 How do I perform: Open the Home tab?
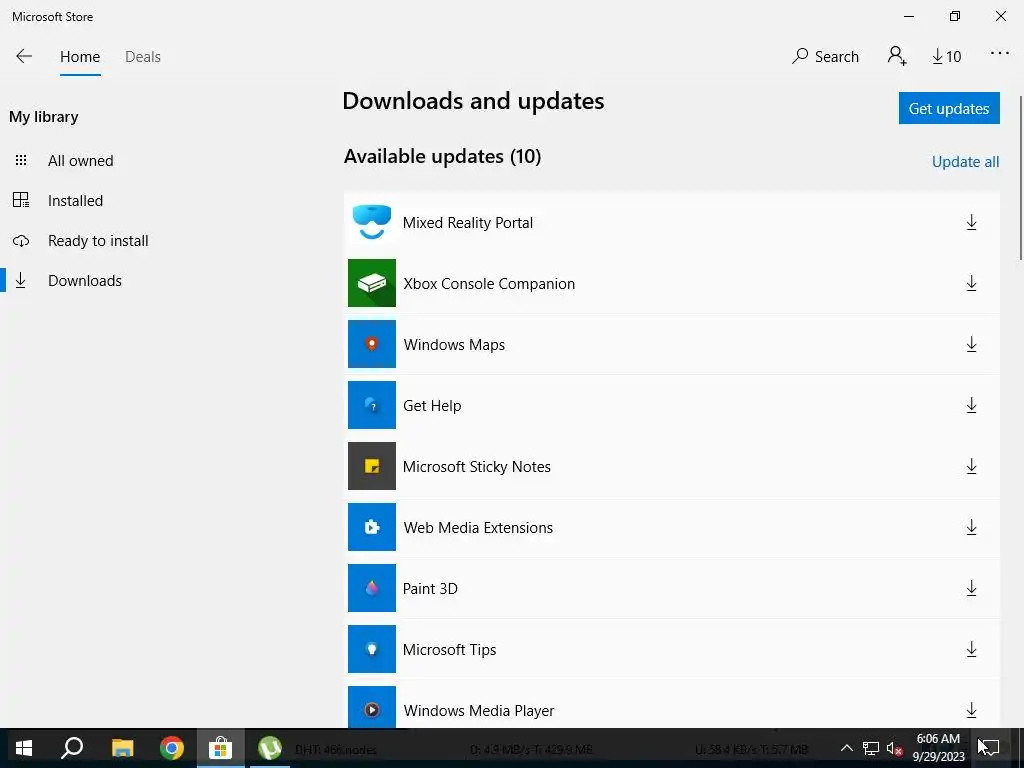pyautogui.click(x=80, y=57)
